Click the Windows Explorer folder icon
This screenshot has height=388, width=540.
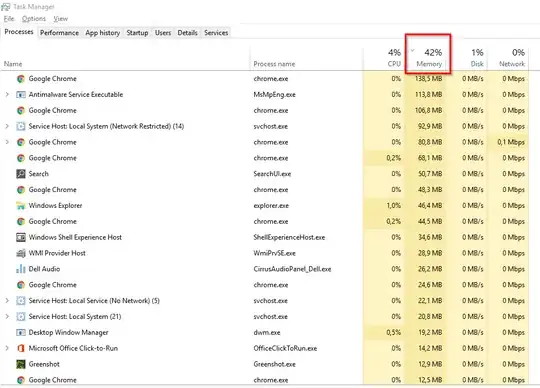click(21, 206)
